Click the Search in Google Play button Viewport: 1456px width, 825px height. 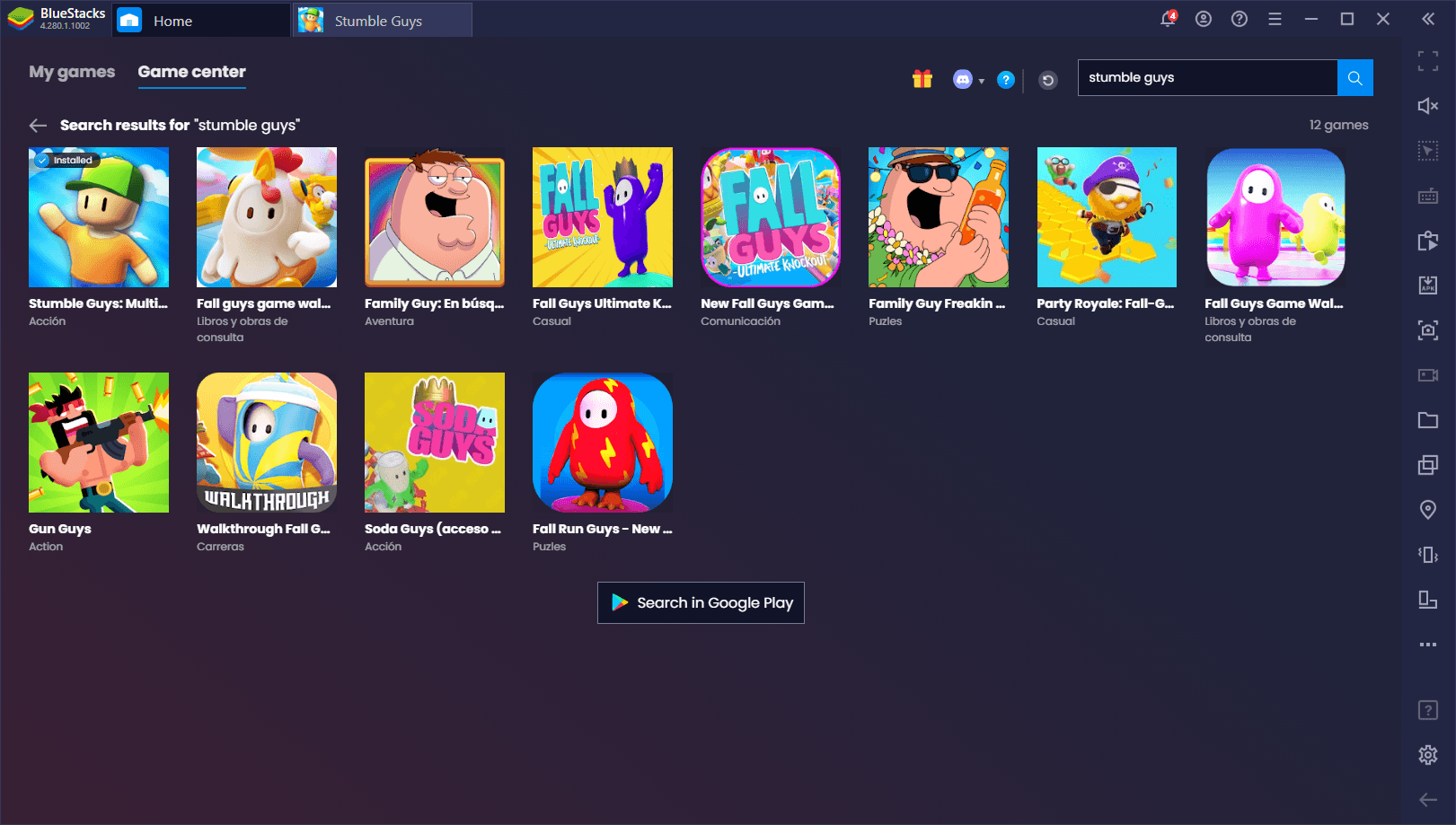[x=701, y=602]
